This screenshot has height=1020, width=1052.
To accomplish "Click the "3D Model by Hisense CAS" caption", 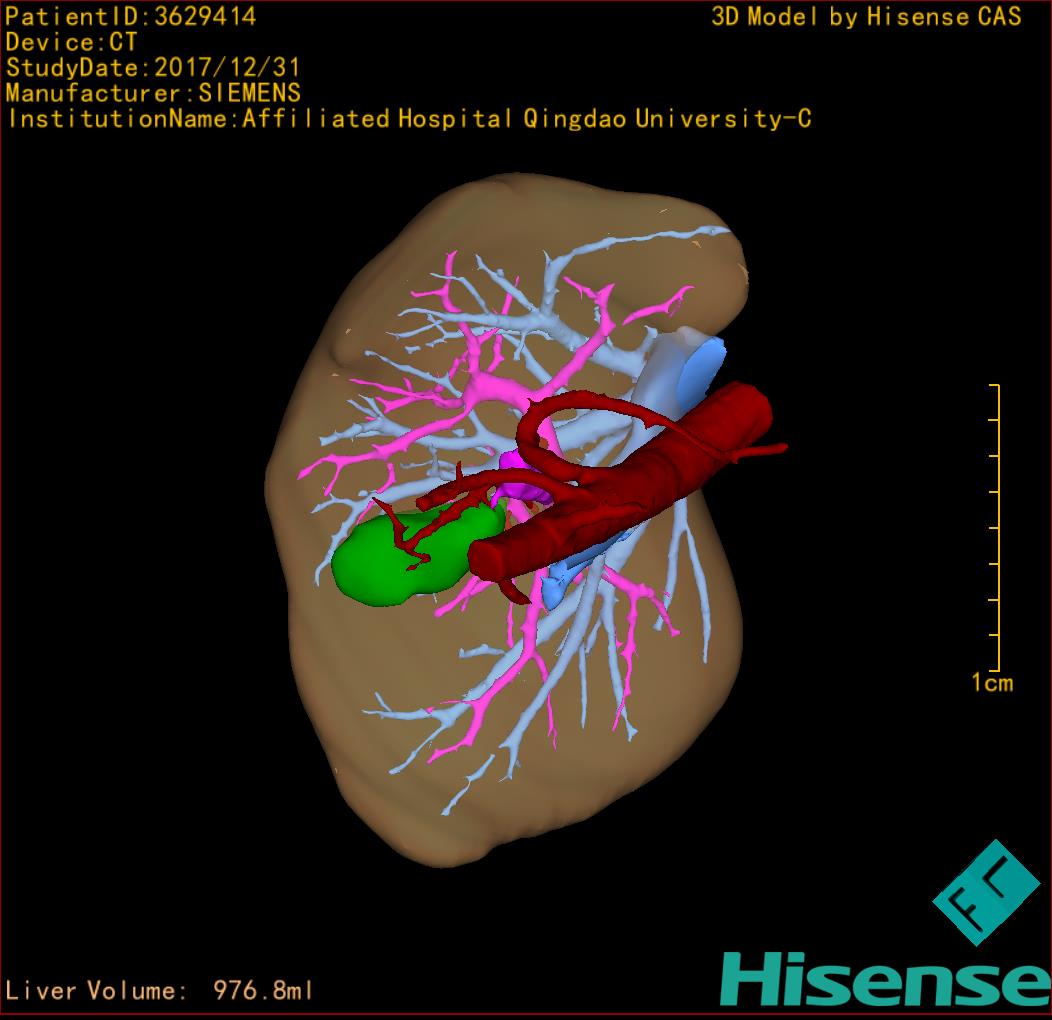I will point(866,16).
